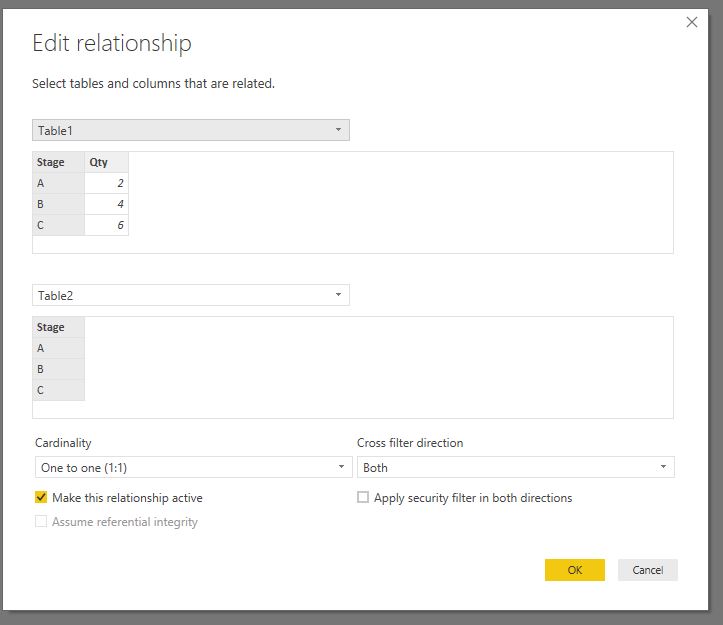Open the Table2 dropdown
The image size is (723, 625).
(x=190, y=295)
